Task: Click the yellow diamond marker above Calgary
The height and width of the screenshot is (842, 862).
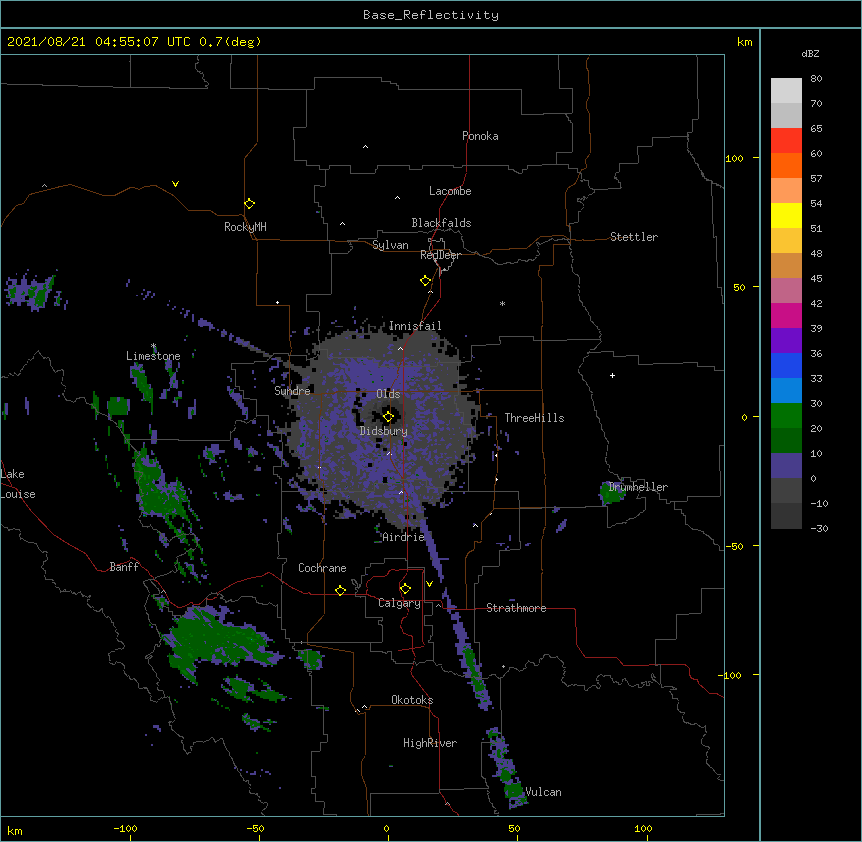Action: [x=405, y=589]
